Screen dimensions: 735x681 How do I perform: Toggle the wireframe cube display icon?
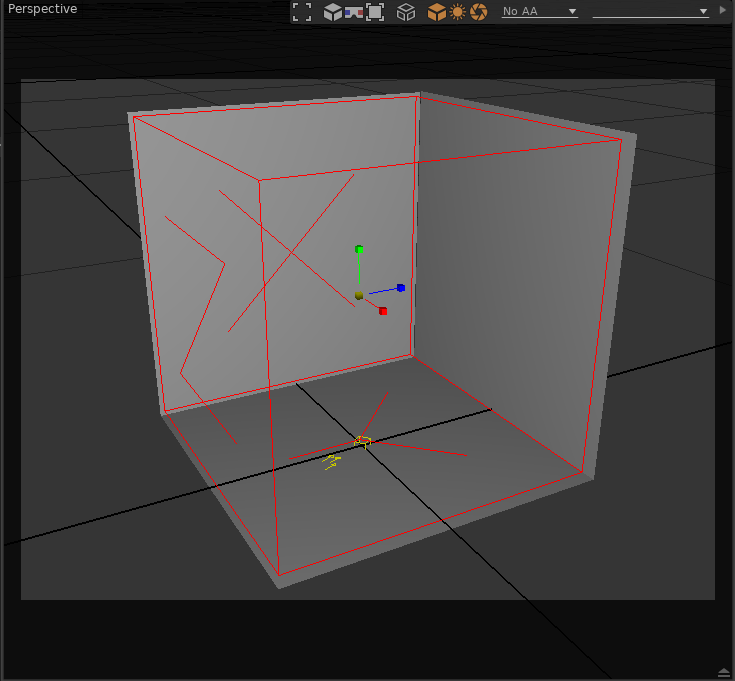406,12
